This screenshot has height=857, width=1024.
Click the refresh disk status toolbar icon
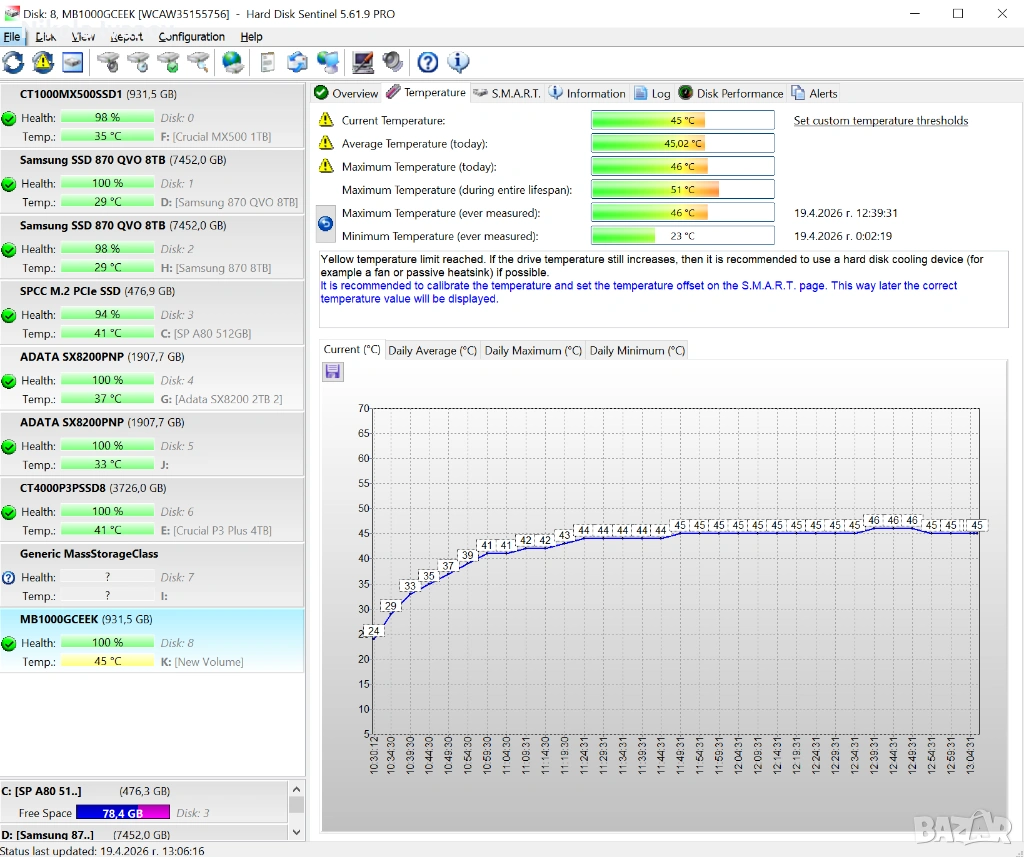(x=14, y=62)
